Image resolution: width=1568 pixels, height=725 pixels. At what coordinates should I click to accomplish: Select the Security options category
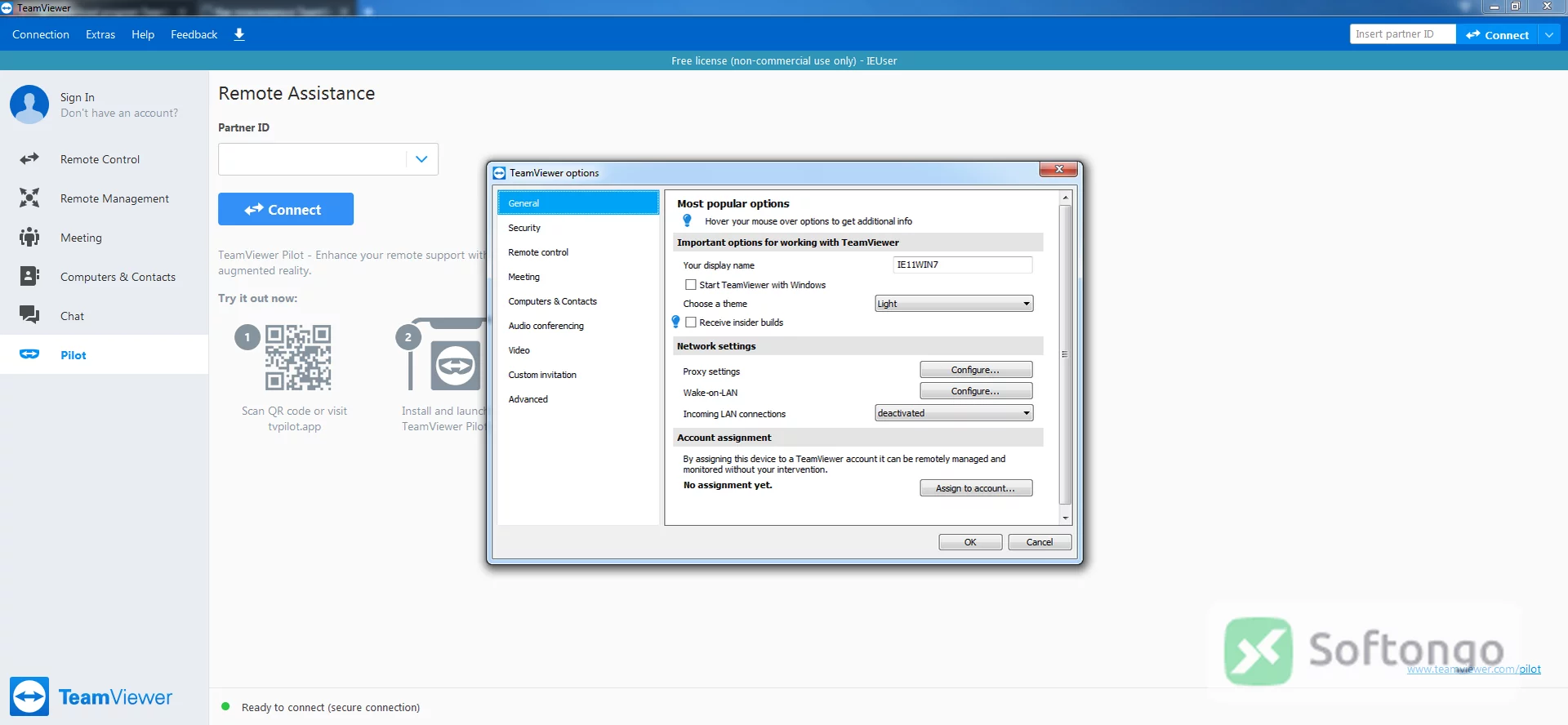click(578, 228)
